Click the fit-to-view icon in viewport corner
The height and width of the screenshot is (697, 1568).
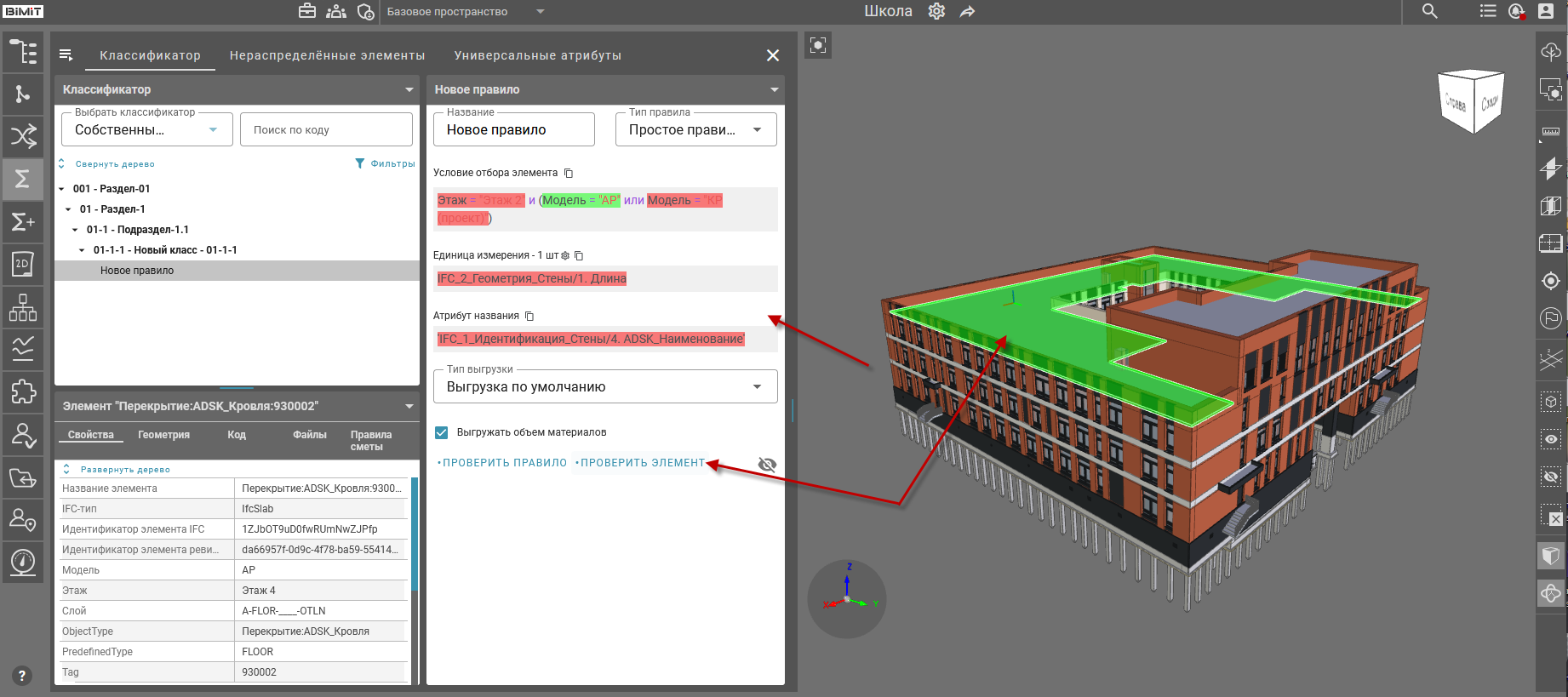click(818, 45)
